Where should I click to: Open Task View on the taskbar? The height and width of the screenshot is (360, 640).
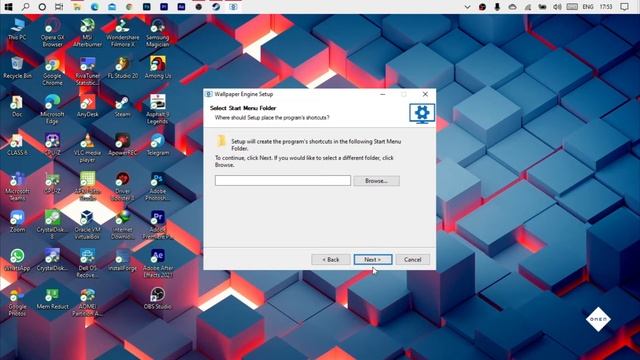tap(59, 7)
